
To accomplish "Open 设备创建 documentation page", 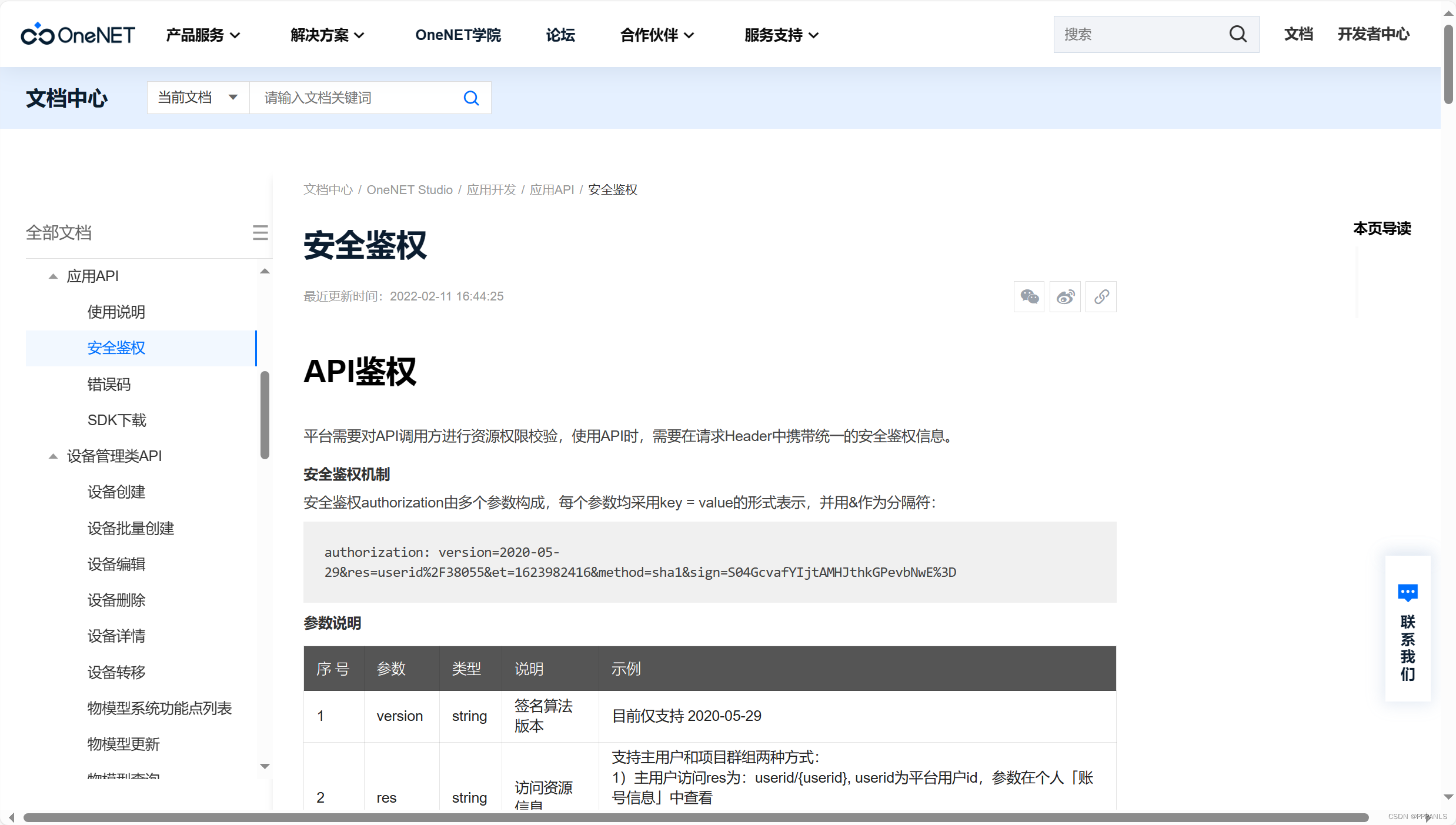I will (x=116, y=492).
